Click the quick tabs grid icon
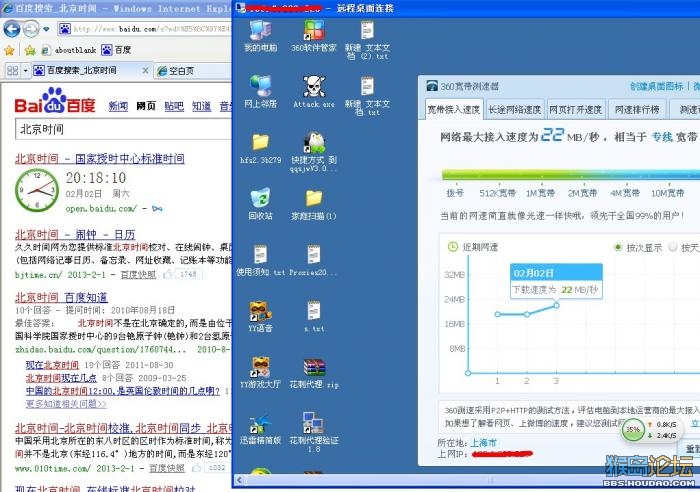This screenshot has width=700, height=492. click(13, 71)
